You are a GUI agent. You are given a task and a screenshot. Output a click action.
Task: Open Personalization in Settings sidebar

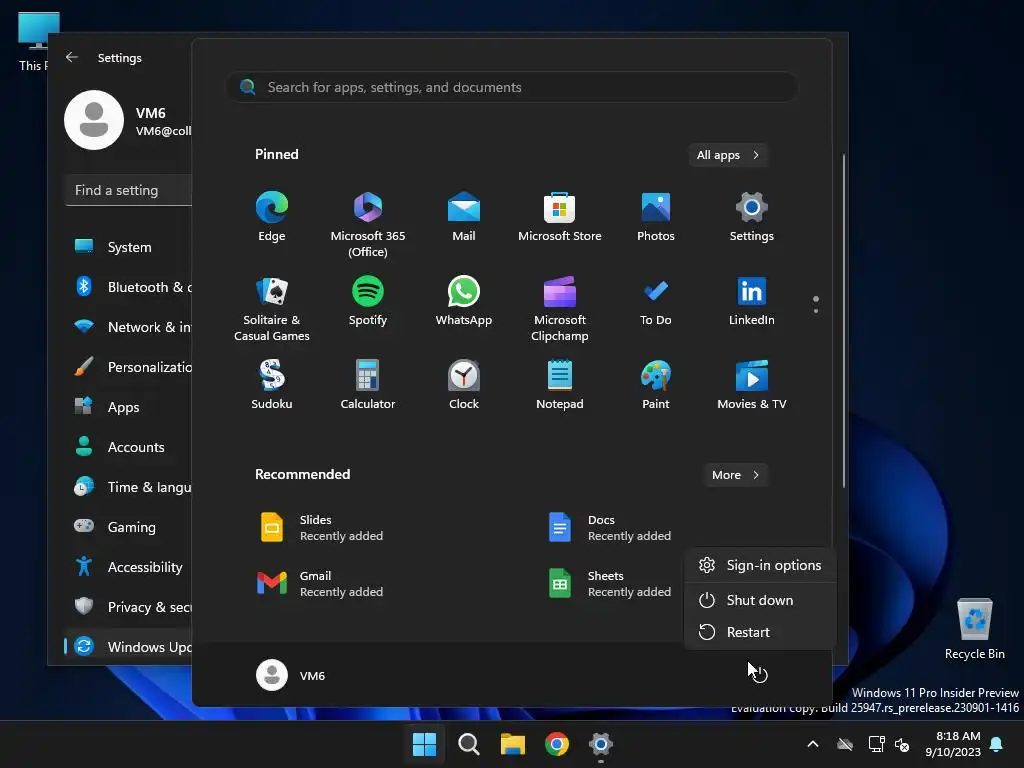pos(129,366)
